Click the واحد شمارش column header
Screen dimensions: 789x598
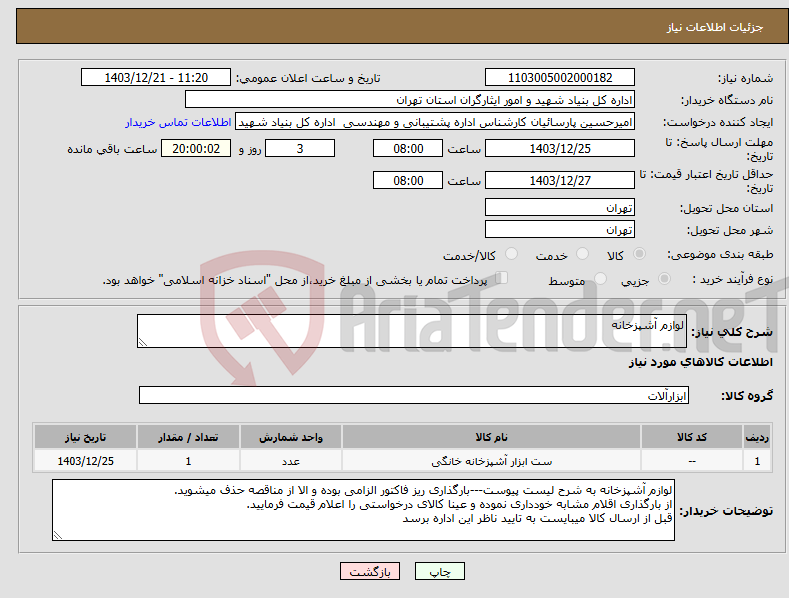[291, 437]
